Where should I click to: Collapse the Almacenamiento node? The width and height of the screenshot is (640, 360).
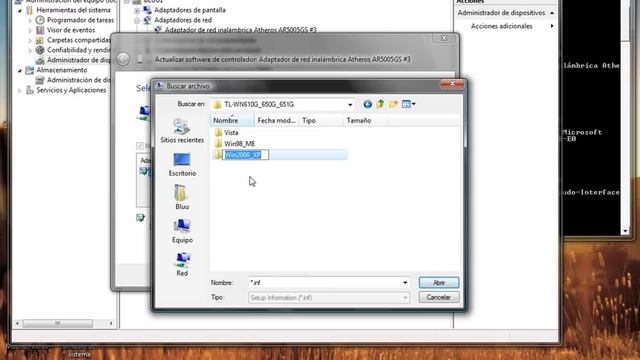point(20,70)
